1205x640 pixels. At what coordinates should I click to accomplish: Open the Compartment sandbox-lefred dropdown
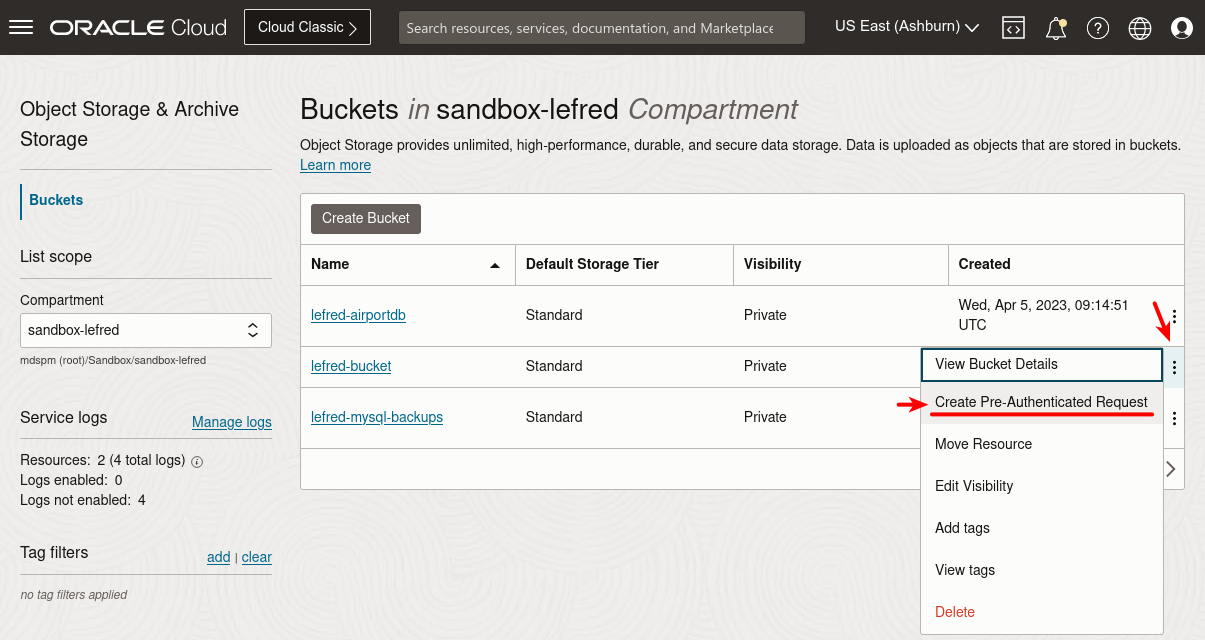(146, 330)
